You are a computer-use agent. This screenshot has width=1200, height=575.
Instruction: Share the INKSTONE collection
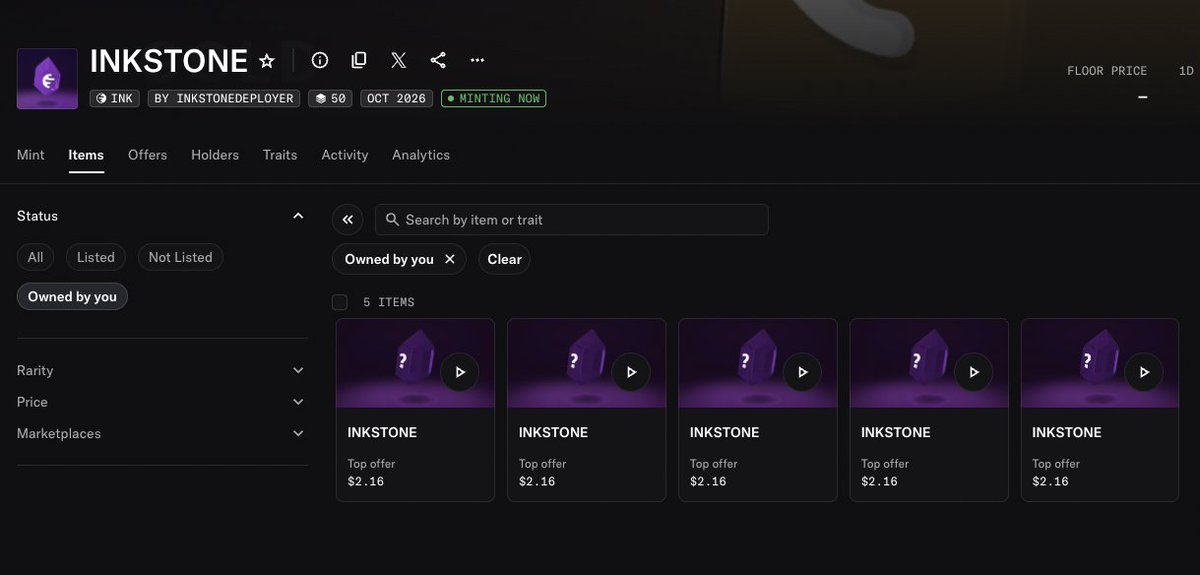[438, 60]
